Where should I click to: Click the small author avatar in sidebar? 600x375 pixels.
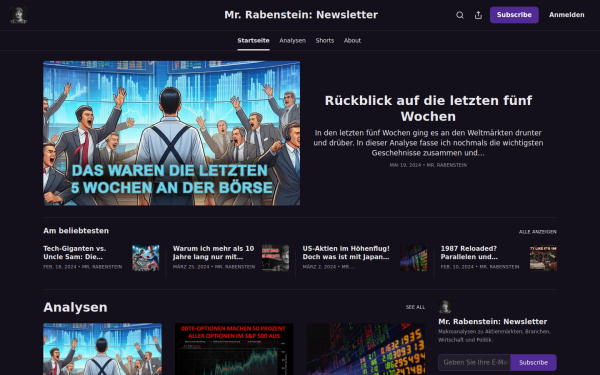(445, 307)
